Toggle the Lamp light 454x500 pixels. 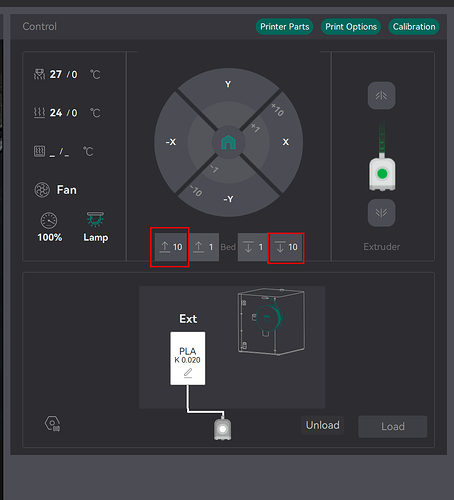coord(95,227)
